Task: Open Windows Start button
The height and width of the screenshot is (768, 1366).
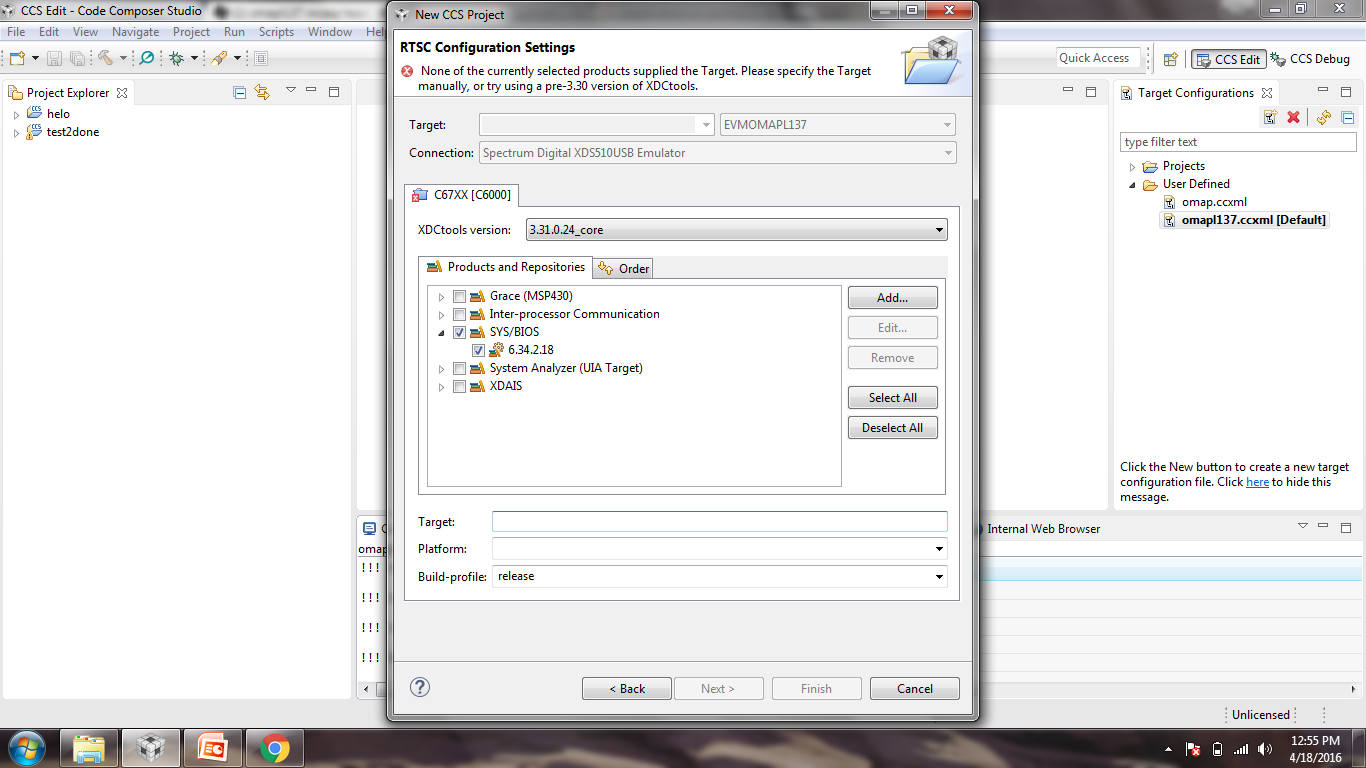Action: click(25, 748)
